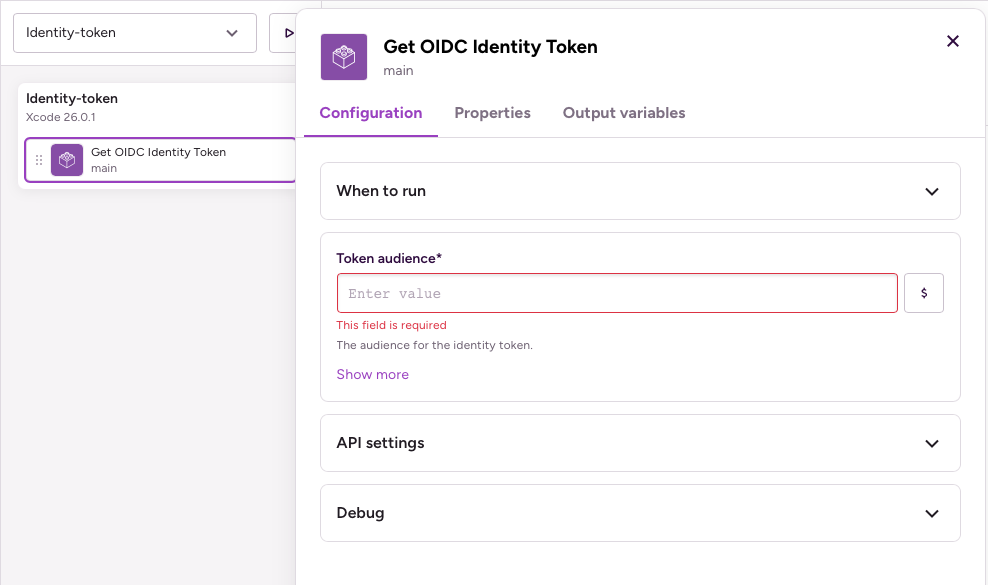Image resolution: width=988 pixels, height=585 pixels.
Task: Click the chevron on the Debug section
Action: [932, 513]
